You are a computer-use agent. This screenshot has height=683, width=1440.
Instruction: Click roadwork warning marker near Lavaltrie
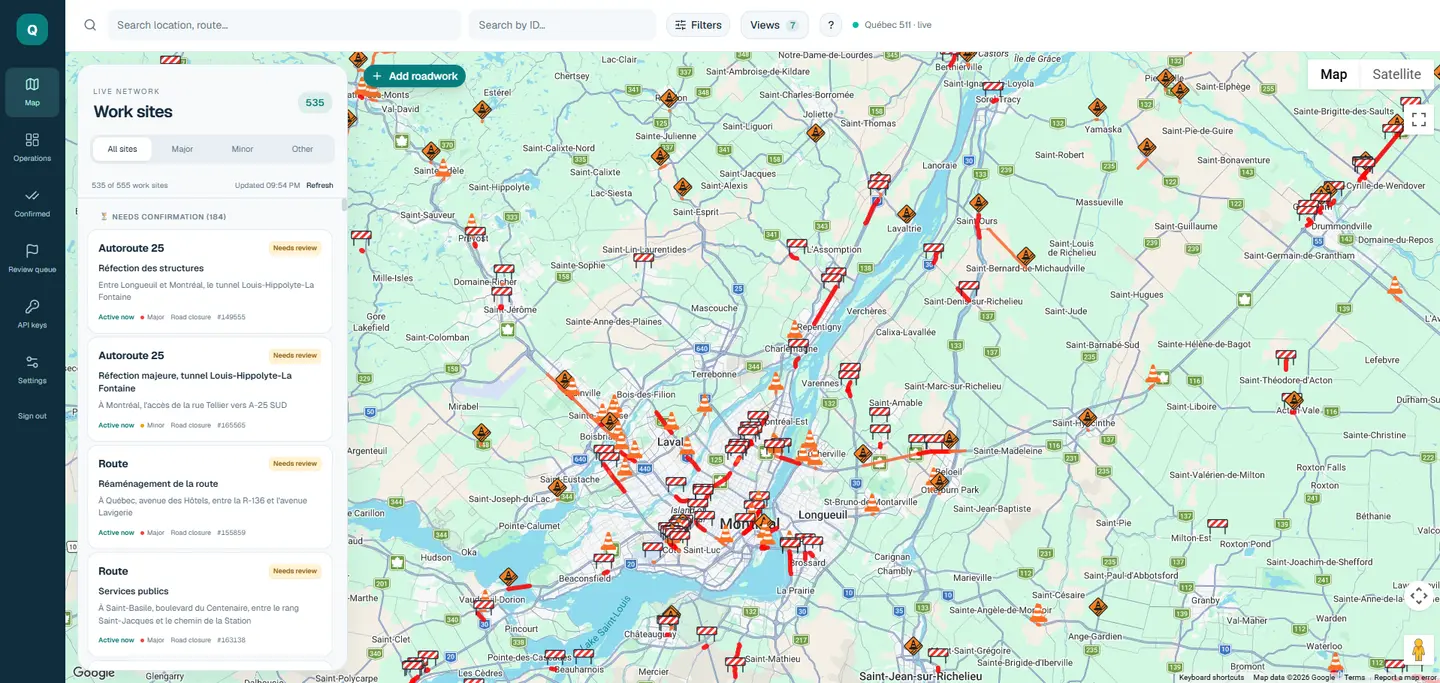pyautogui.click(x=906, y=214)
